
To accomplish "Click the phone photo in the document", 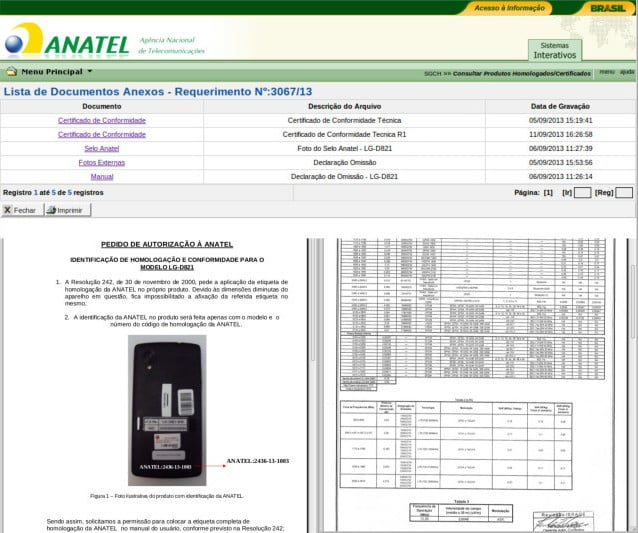I will click(167, 410).
